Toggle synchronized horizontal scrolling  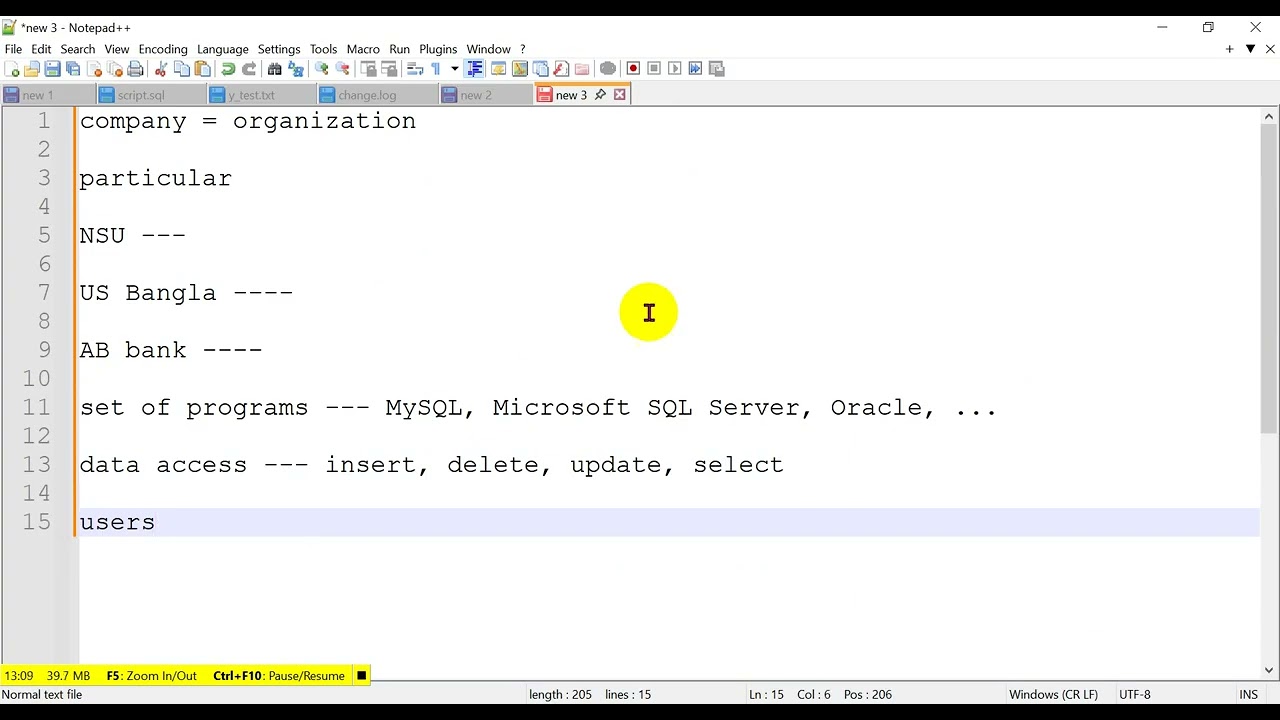[389, 69]
